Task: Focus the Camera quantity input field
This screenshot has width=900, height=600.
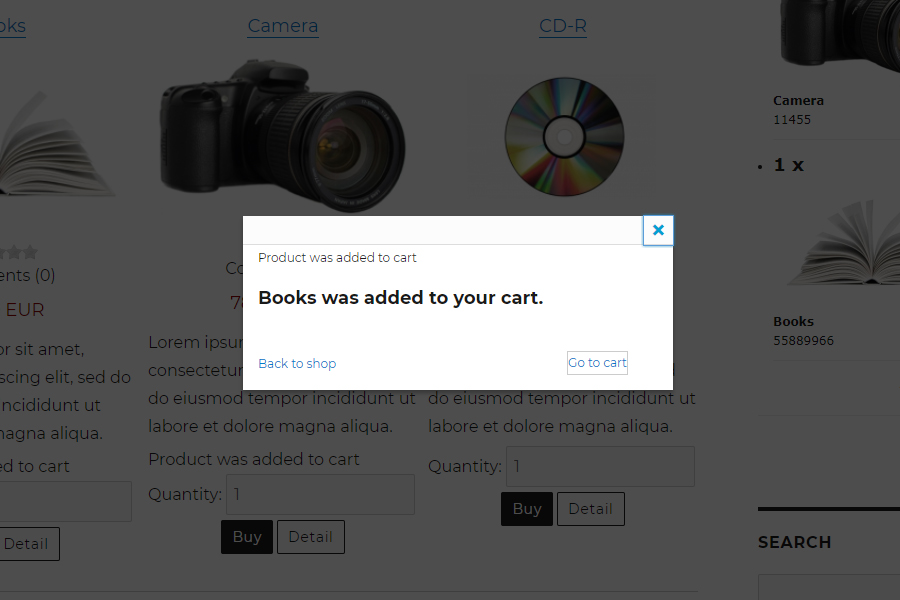Action: (x=320, y=494)
